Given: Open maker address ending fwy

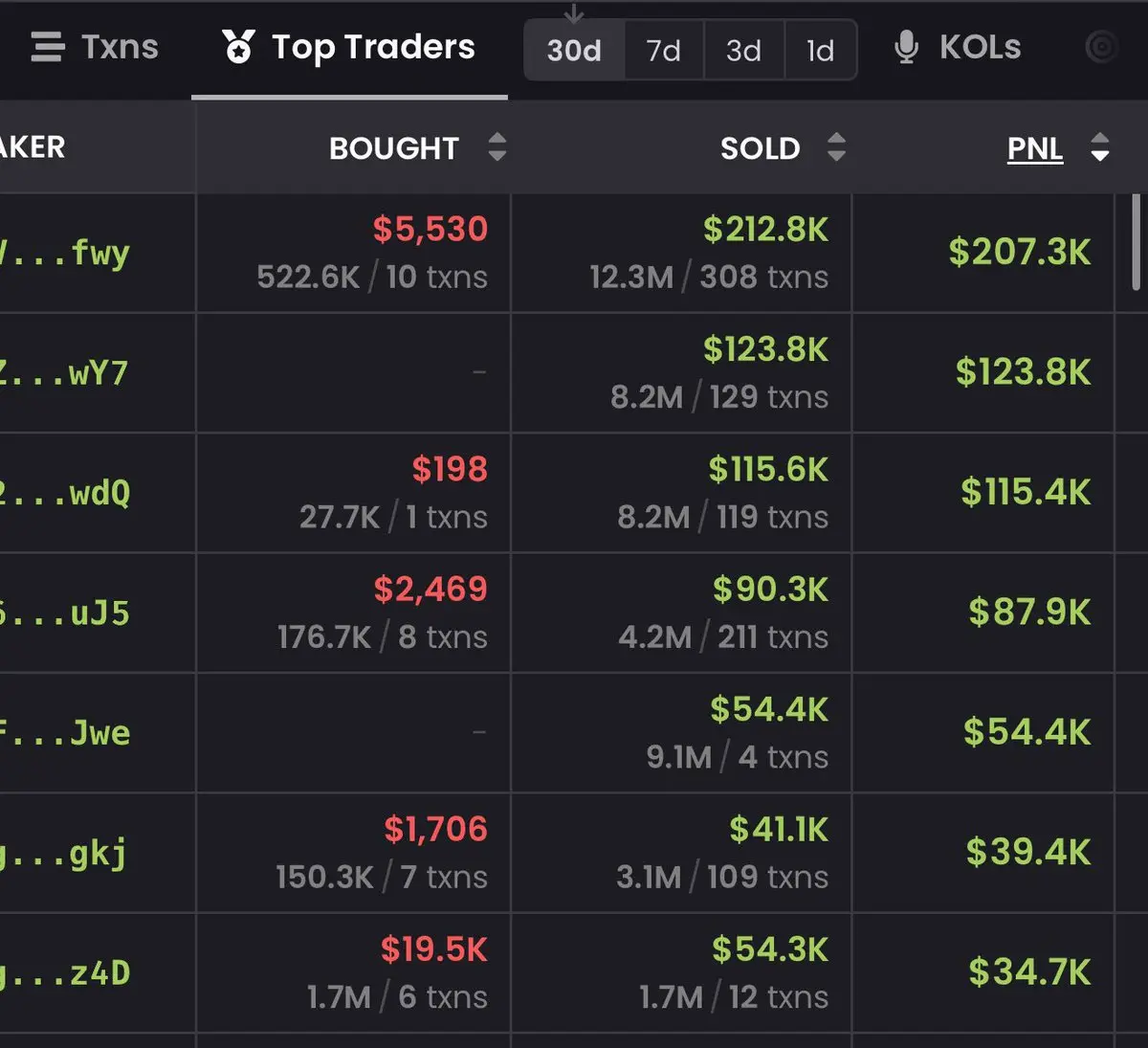Looking at the screenshot, I should pos(67,254).
